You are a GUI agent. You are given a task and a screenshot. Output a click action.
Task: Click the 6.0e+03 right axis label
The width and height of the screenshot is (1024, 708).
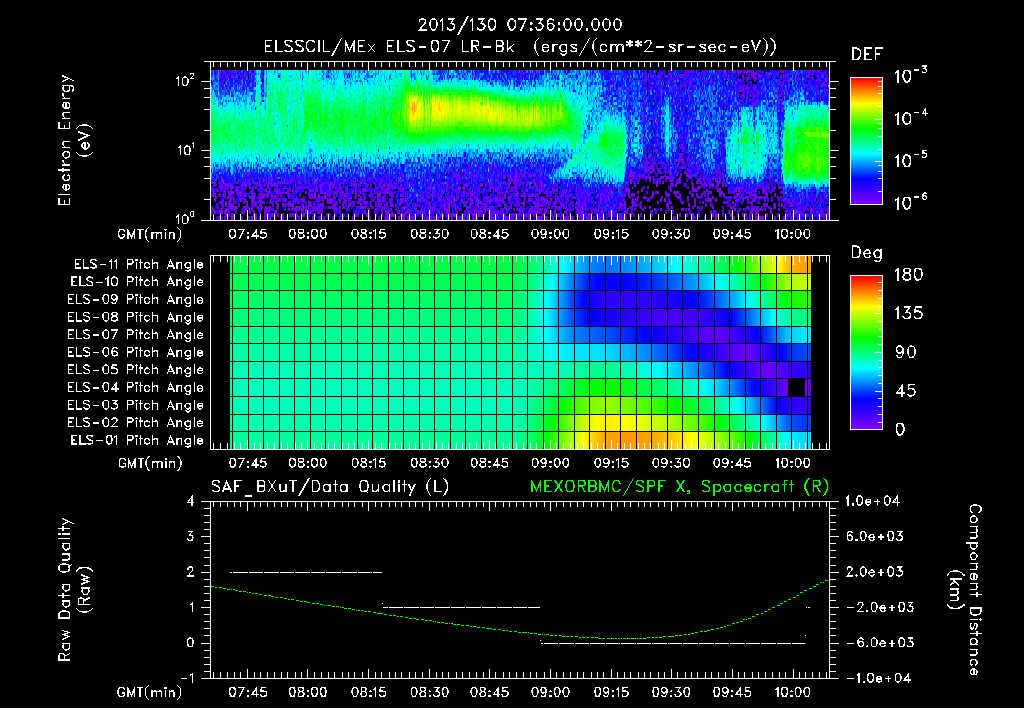(874, 536)
